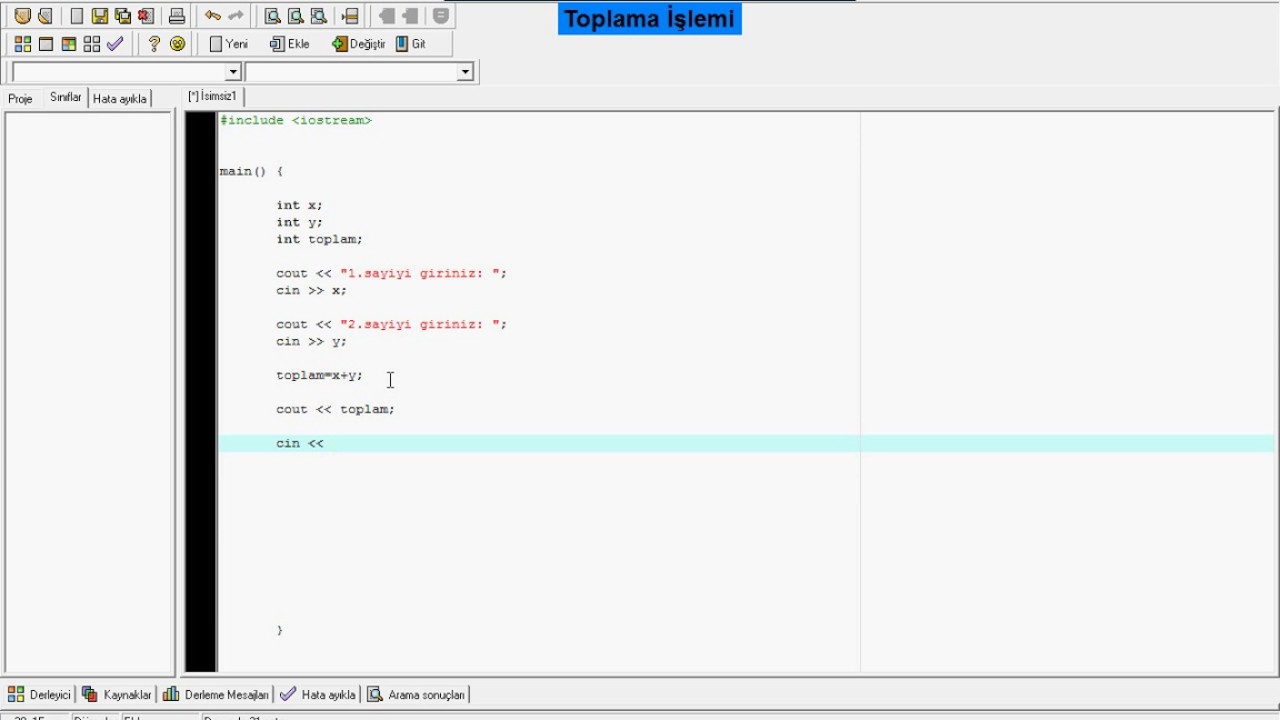Expand the right function dropdown arrow
1280x720 pixels.
click(465, 72)
